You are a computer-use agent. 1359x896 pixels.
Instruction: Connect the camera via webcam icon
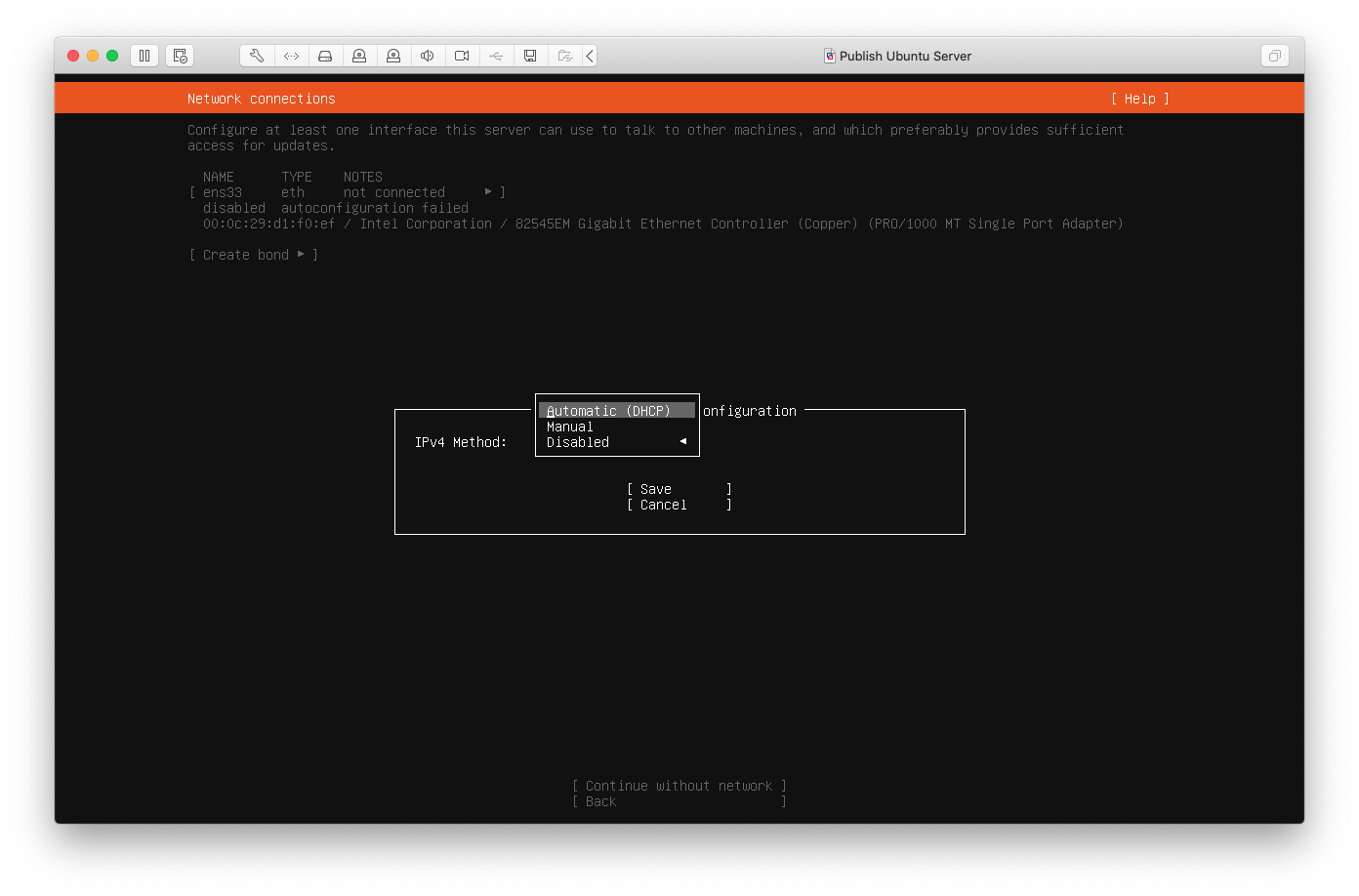462,56
